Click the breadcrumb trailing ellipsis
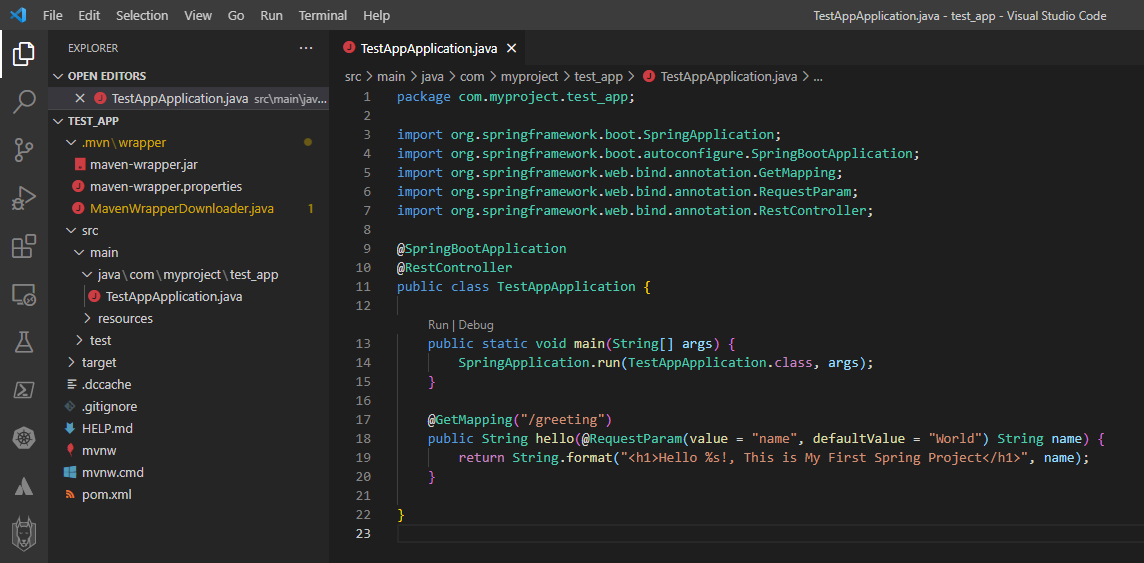1144x563 pixels. [818, 77]
